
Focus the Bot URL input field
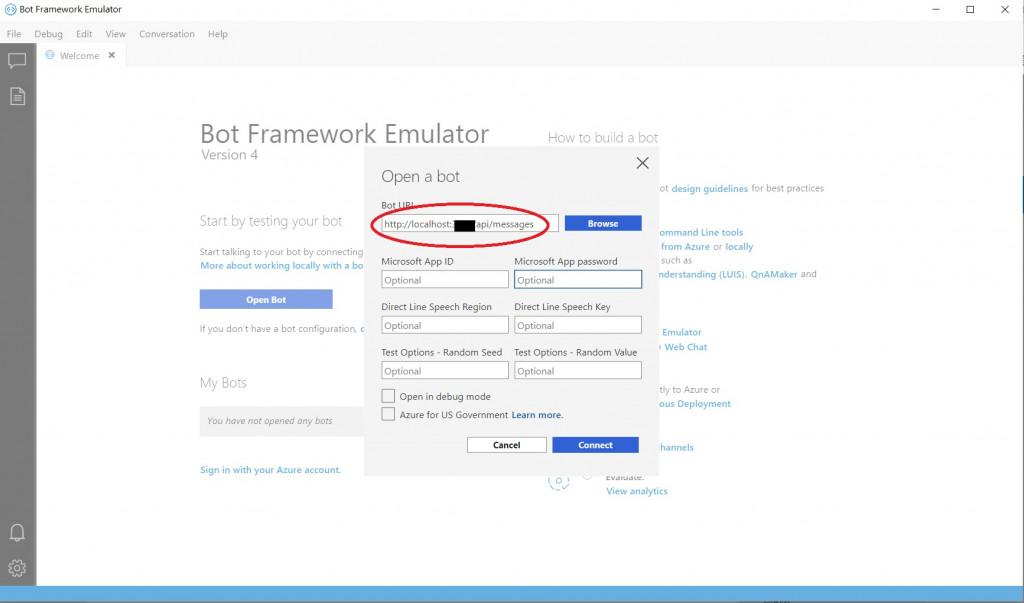(470, 223)
